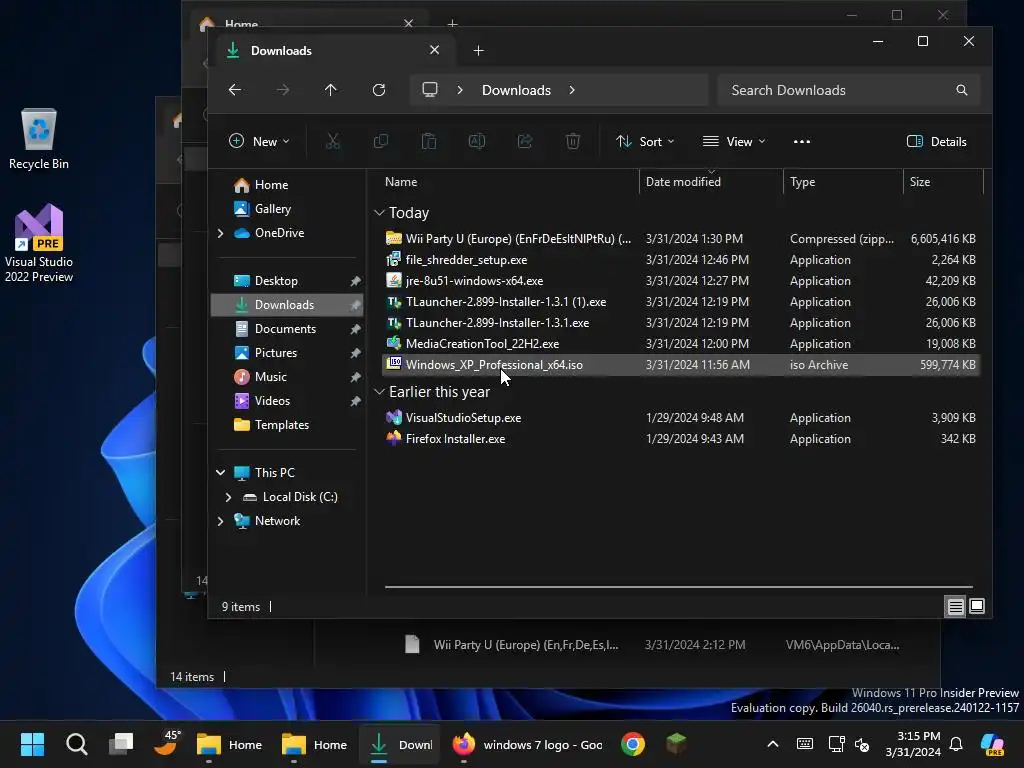The height and width of the screenshot is (768, 1024).
Task: Expand OneDrive in navigation pane
Action: pyautogui.click(x=221, y=233)
